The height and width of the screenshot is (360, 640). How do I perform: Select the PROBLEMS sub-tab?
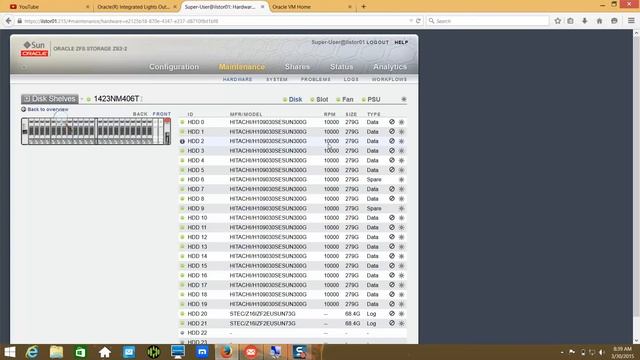pos(316,79)
